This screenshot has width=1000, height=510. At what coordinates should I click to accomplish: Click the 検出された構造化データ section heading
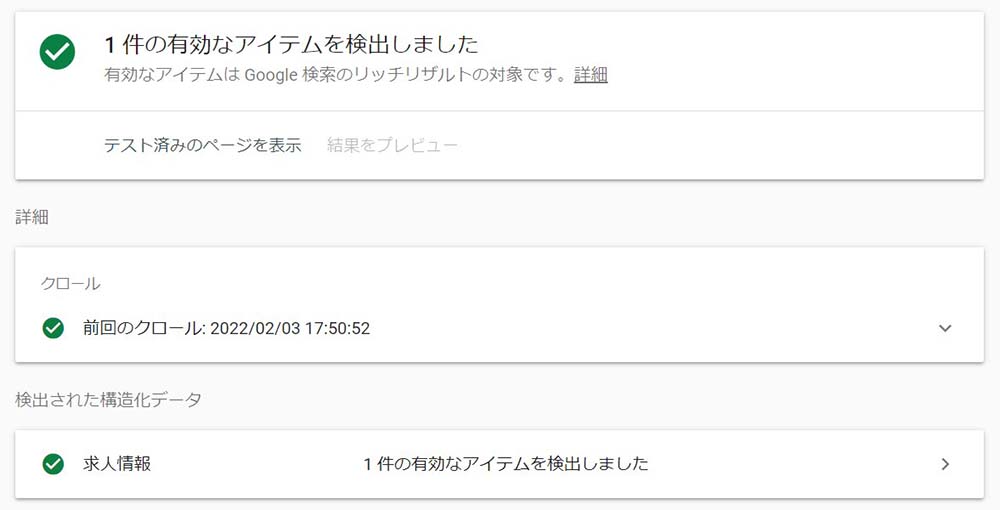click(x=108, y=400)
